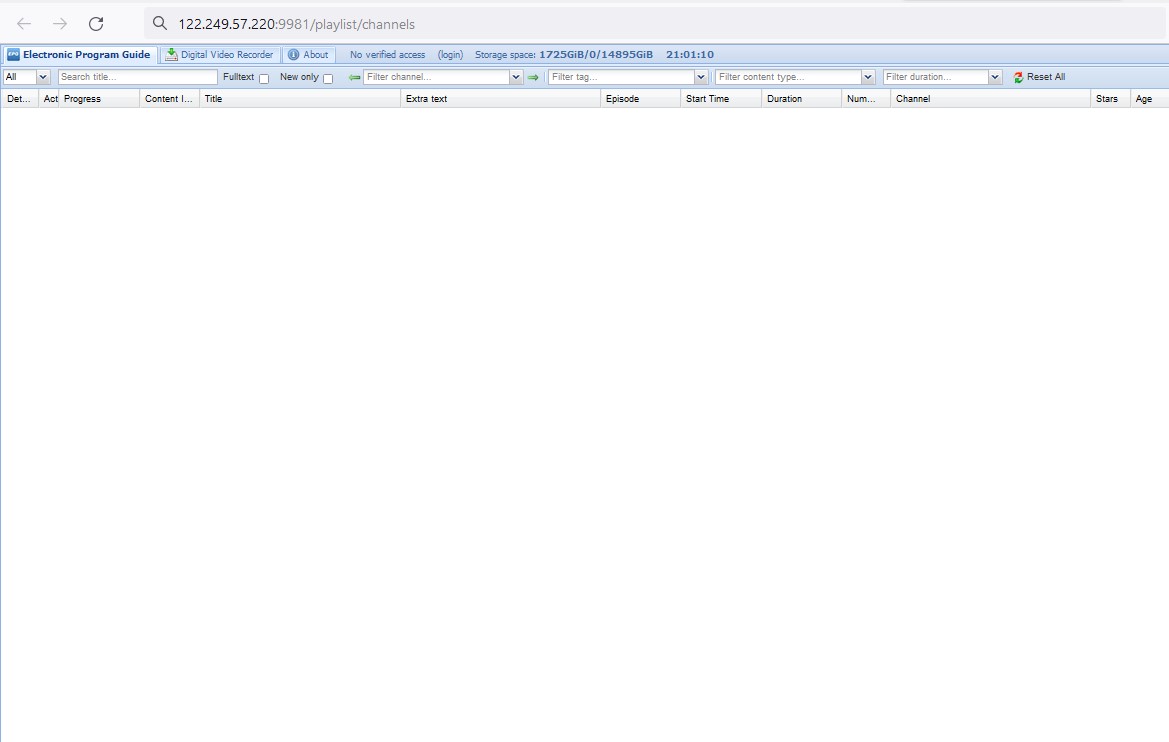Open the About tab
1169x742 pixels.
(x=309, y=54)
